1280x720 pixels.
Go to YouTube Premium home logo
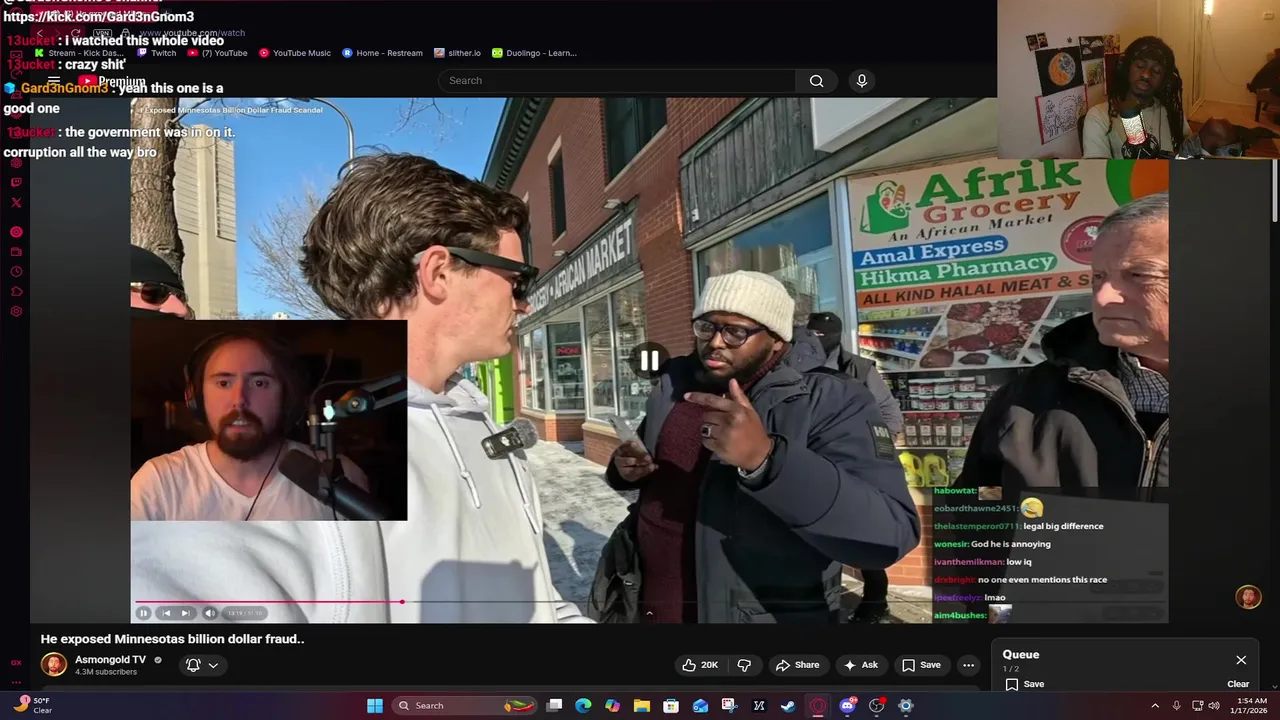[112, 81]
